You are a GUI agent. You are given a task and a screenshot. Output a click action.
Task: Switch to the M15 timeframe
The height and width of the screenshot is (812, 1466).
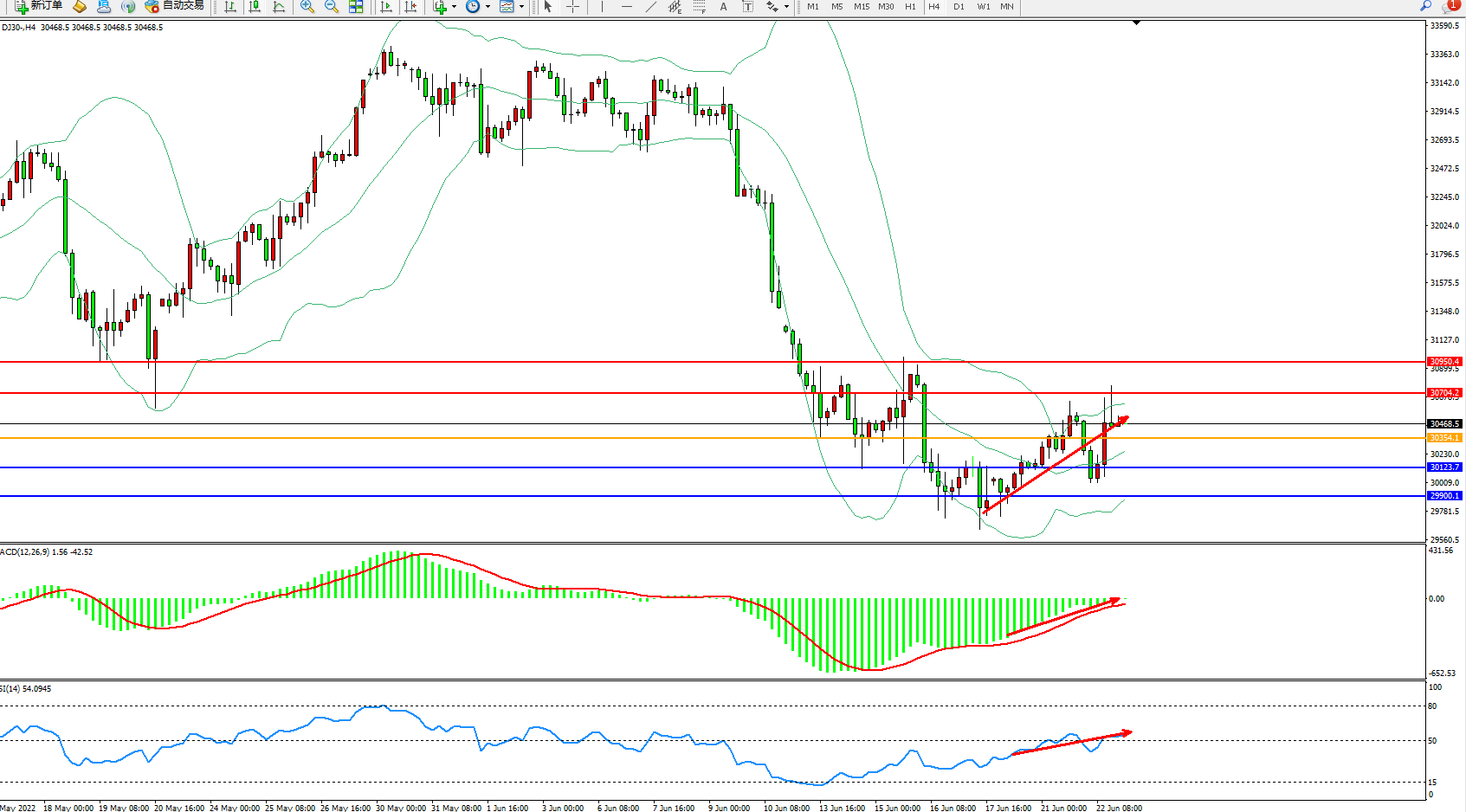861,7
